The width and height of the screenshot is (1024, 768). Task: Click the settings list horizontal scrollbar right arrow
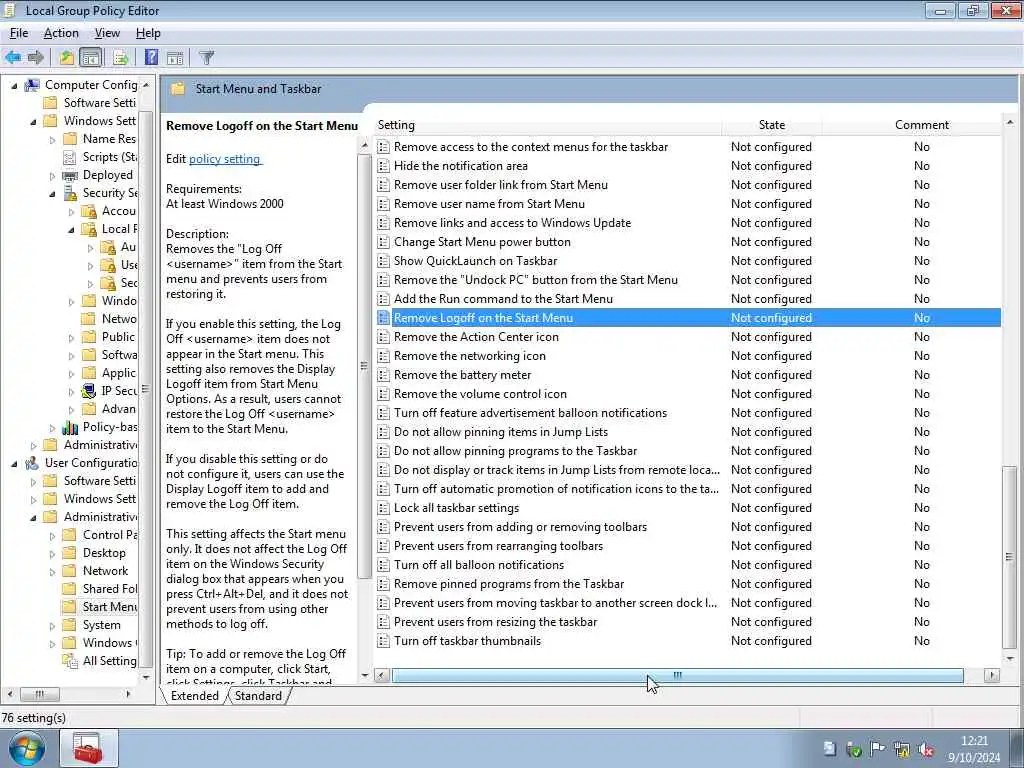click(x=992, y=675)
